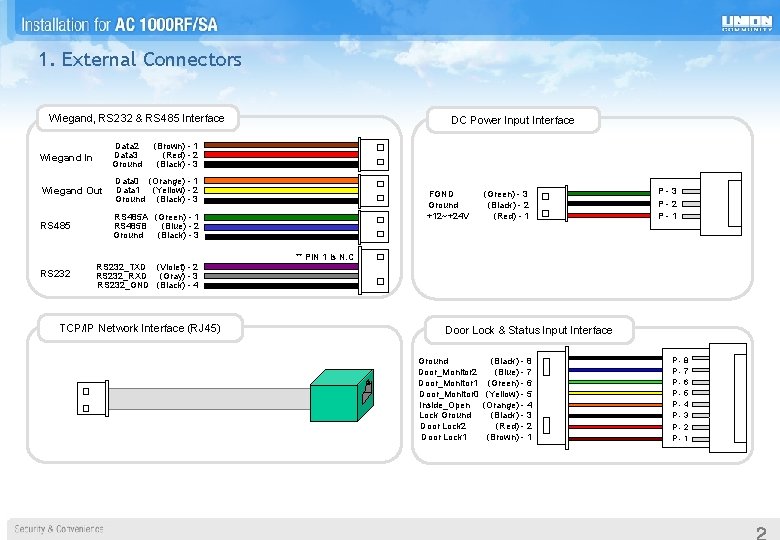Screen dimensions: 780x540
Task: Click the yellow Door_Monitor0 wire
Action: [615, 393]
